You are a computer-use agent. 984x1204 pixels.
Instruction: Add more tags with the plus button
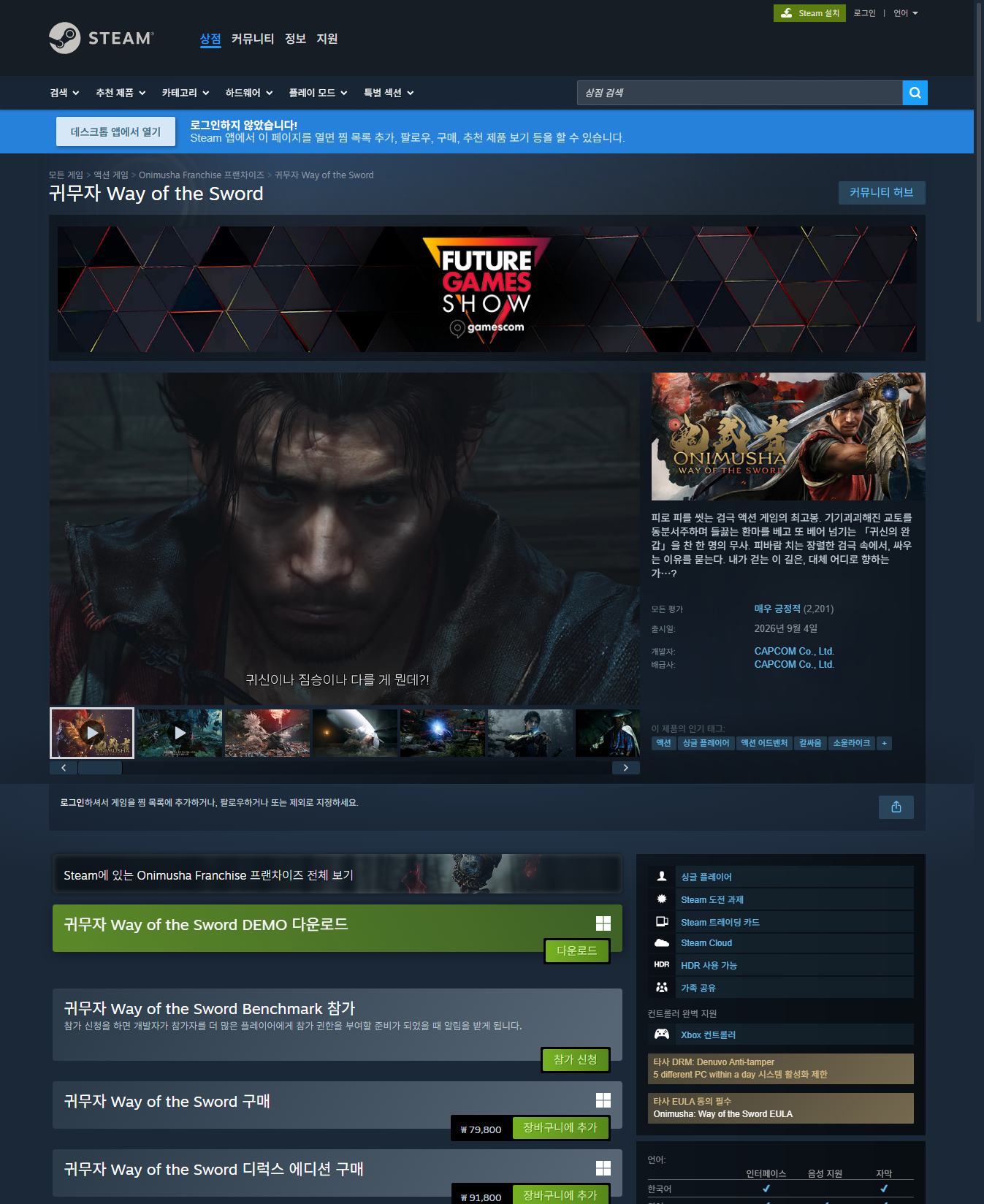[x=884, y=743]
